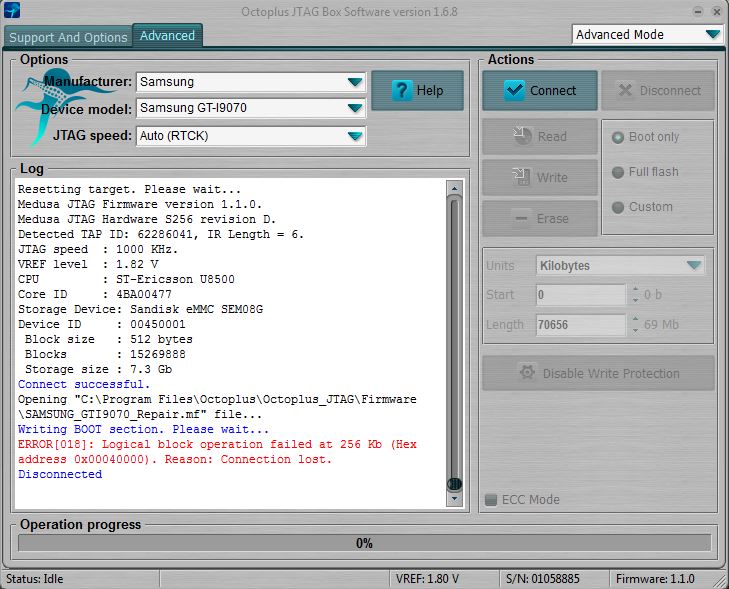Switch to the Advanced tab
The image size is (729, 589).
(167, 35)
